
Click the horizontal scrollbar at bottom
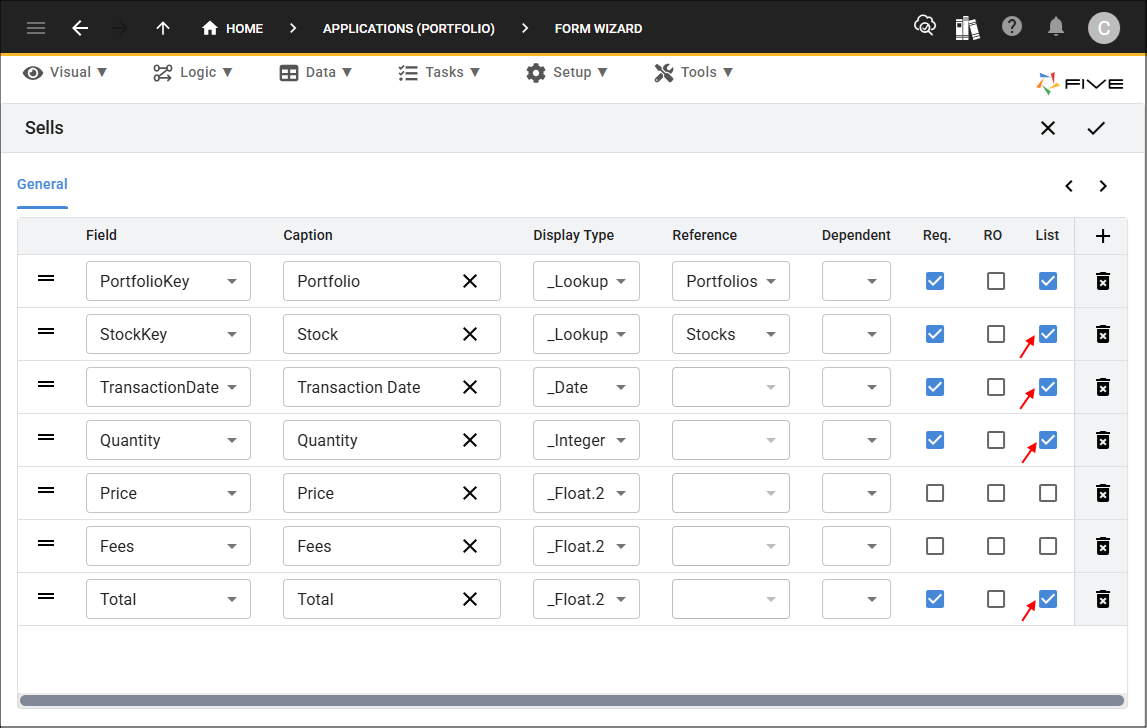coord(572,701)
